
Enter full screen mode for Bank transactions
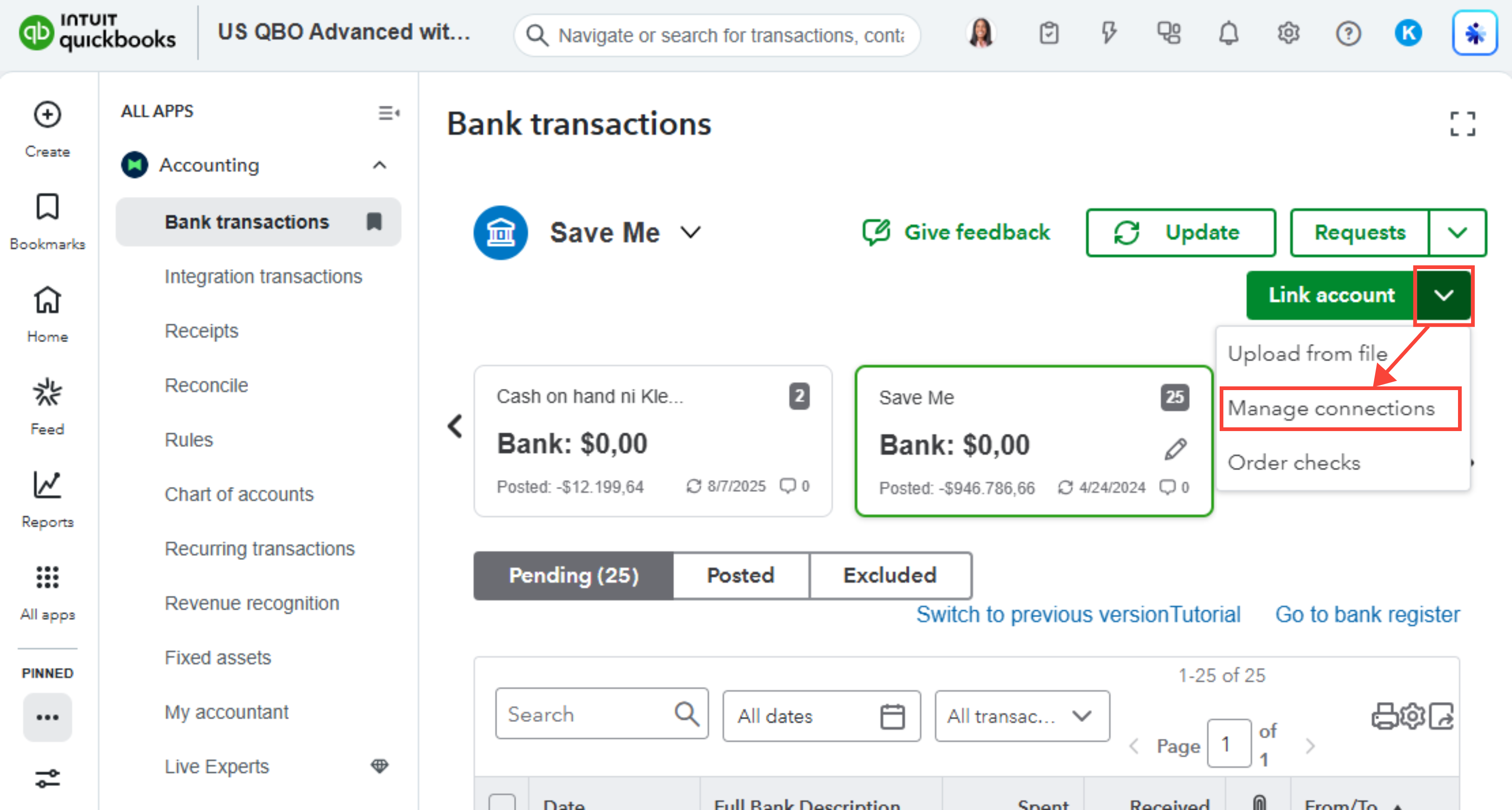click(x=1462, y=124)
